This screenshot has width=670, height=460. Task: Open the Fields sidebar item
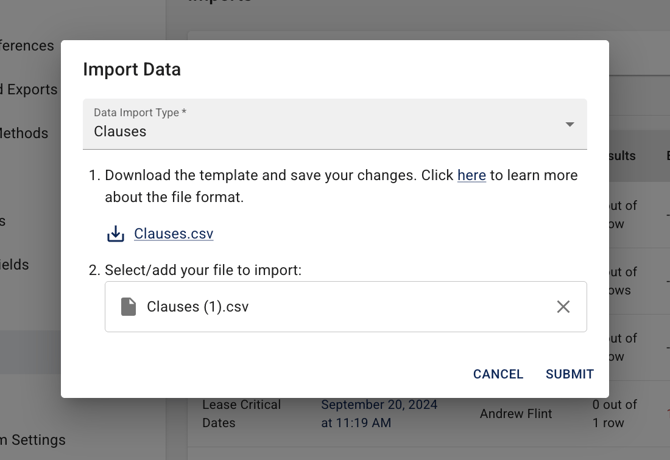14,265
